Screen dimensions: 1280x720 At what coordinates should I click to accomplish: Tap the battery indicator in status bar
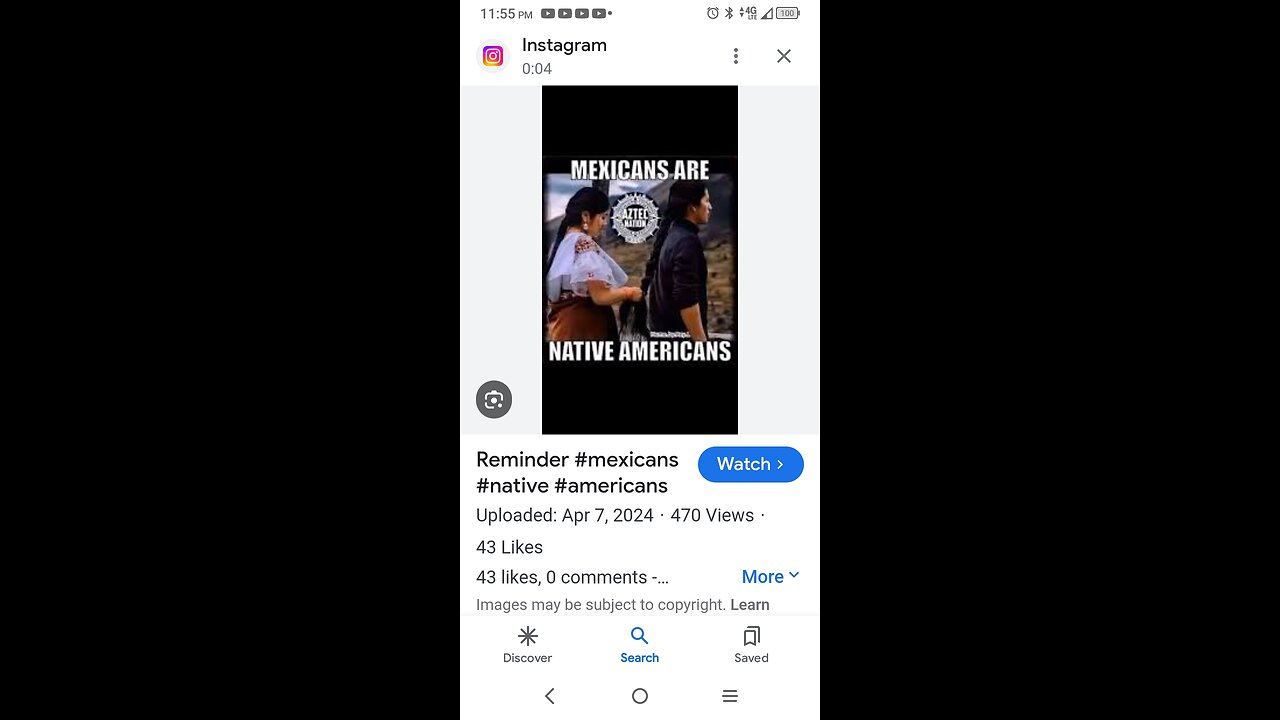point(788,13)
